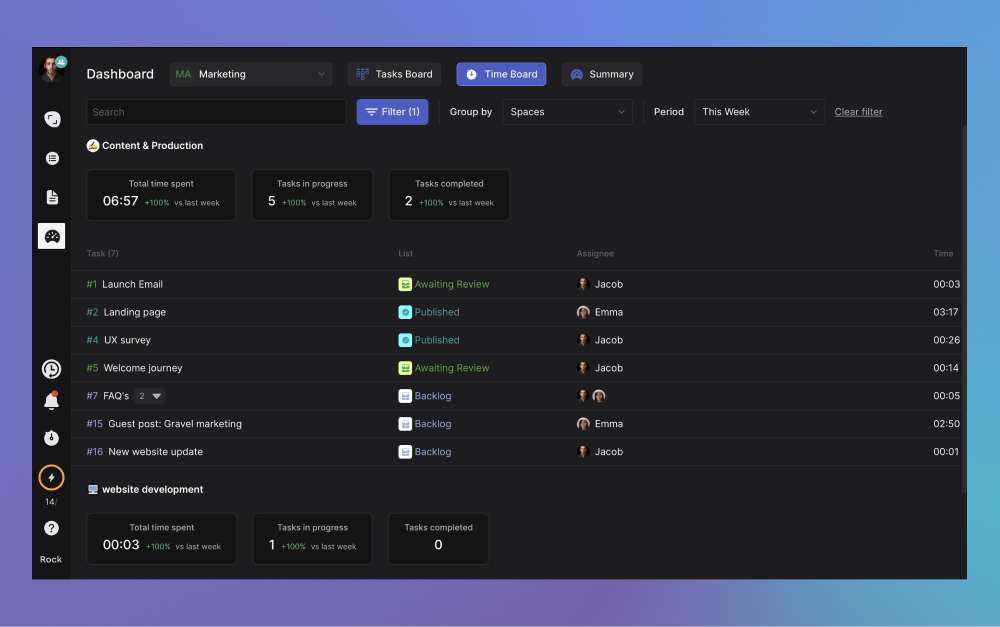Screen dimensions: 1000x627
Task: Open the clock history icon in sidebar
Action: click(51, 369)
